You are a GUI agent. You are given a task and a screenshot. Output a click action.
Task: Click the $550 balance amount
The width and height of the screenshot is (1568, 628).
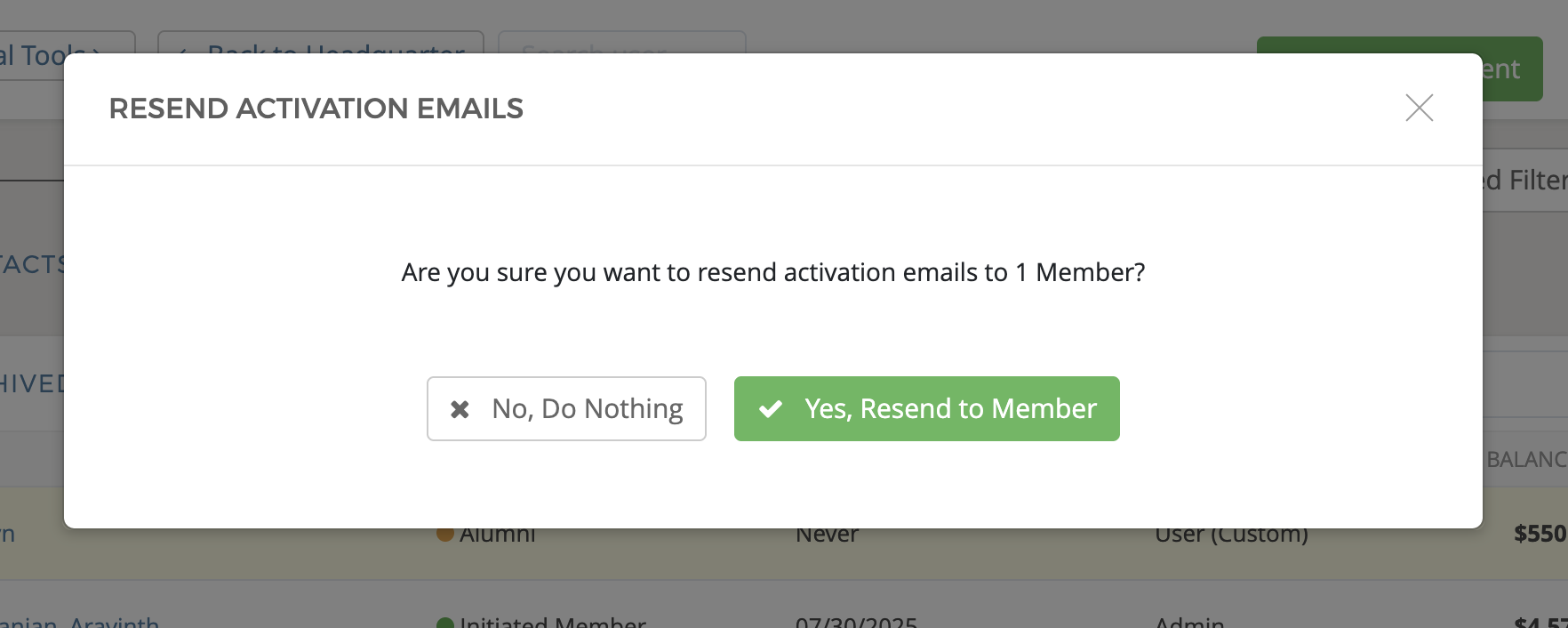click(x=1540, y=534)
